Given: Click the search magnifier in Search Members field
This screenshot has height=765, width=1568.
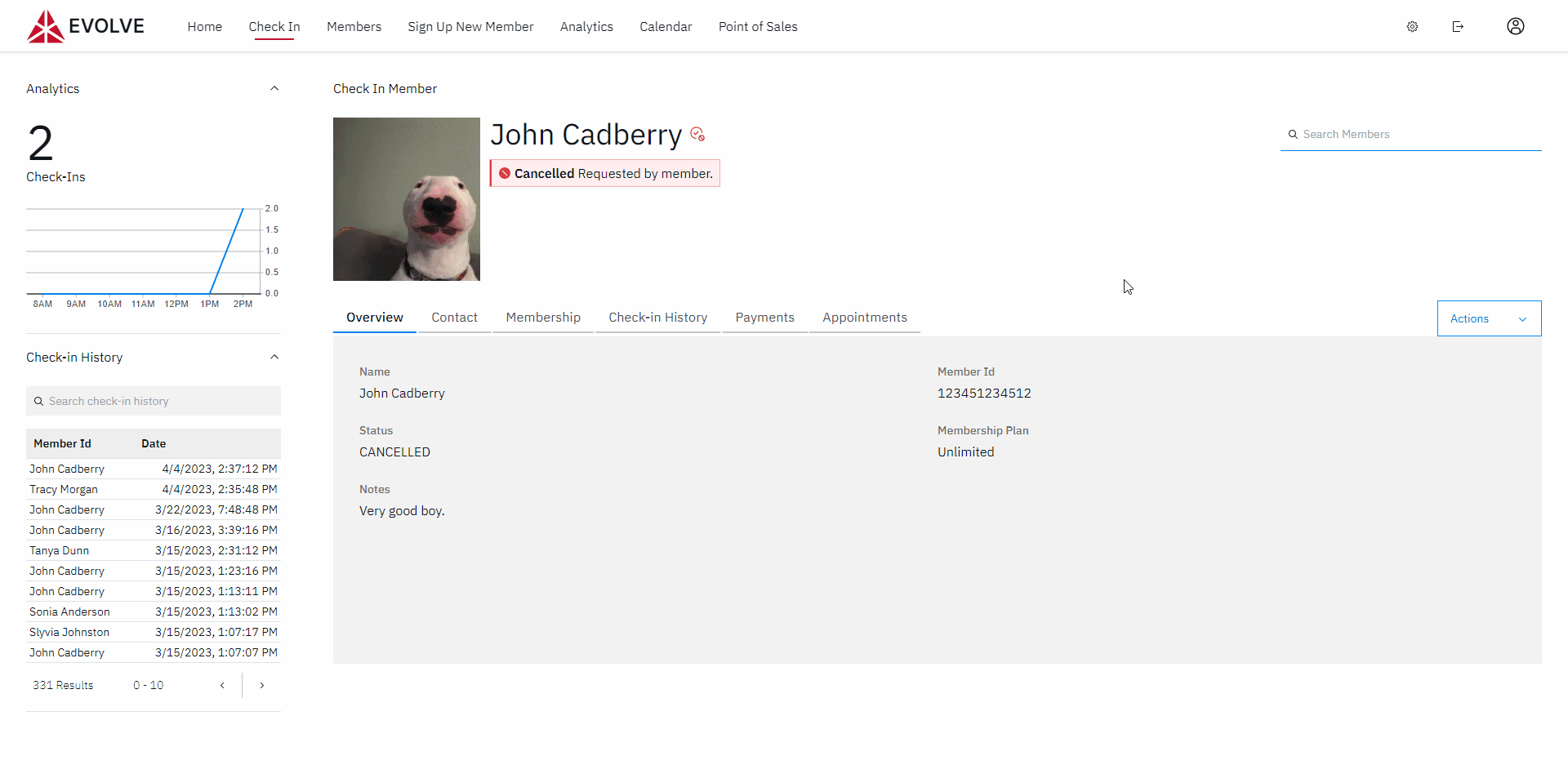Looking at the screenshot, I should click(1293, 134).
